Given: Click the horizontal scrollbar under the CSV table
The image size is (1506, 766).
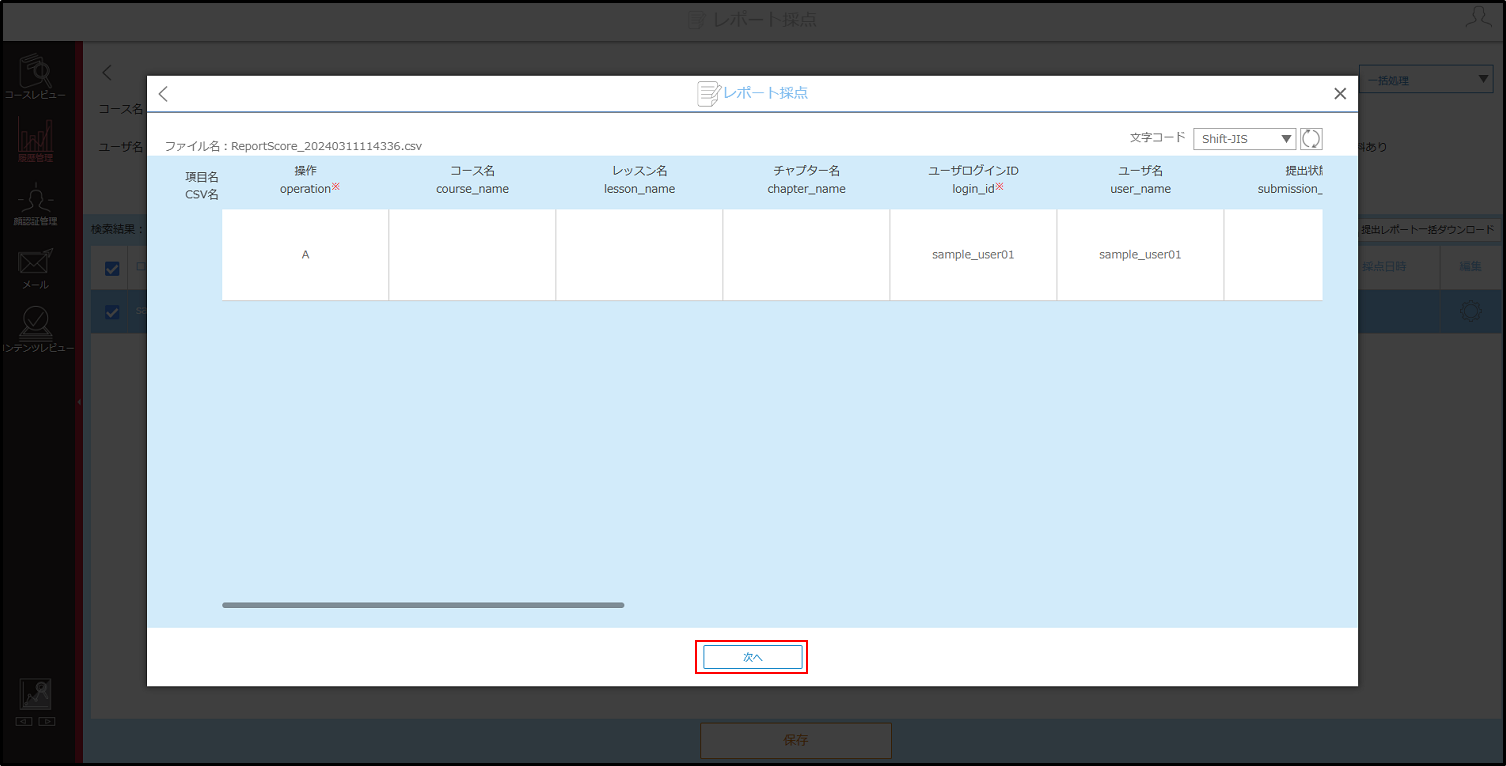Looking at the screenshot, I should (x=423, y=605).
